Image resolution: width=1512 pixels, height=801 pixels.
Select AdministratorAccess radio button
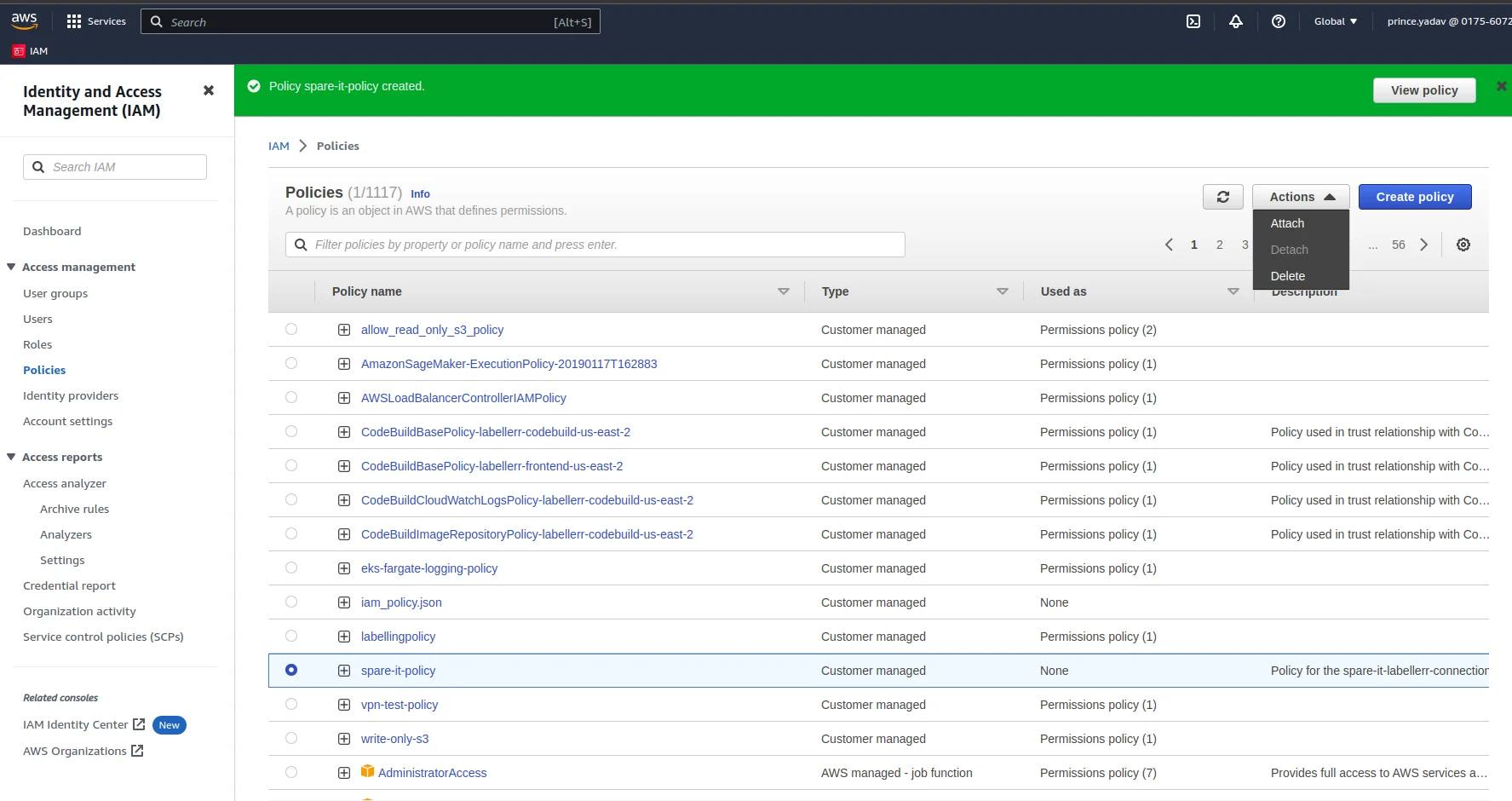tap(291, 772)
